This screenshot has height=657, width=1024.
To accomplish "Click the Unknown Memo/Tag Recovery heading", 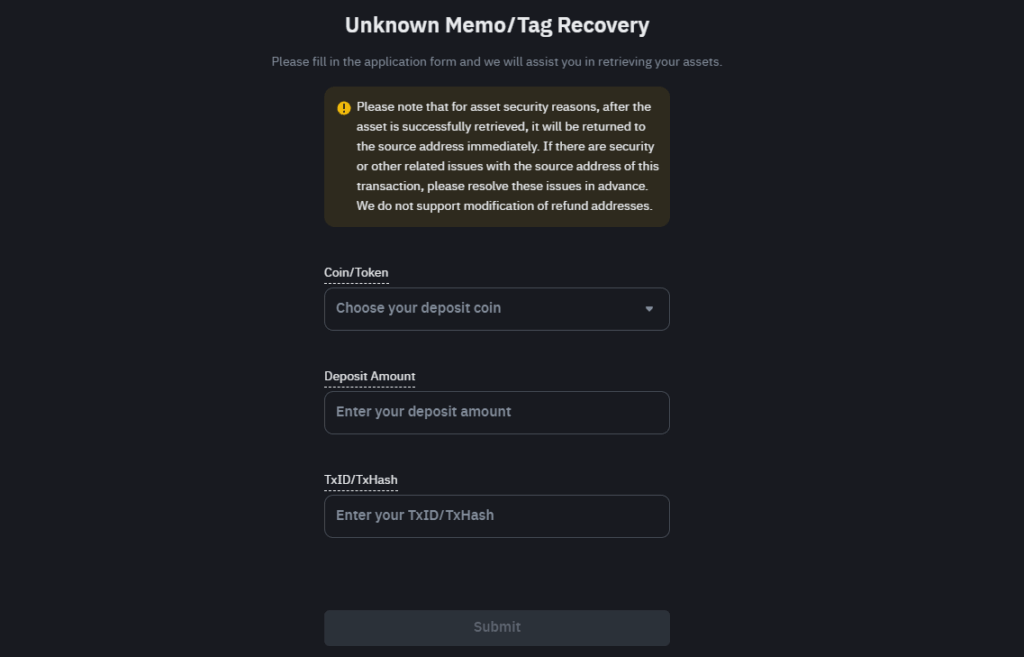I will pos(497,25).
